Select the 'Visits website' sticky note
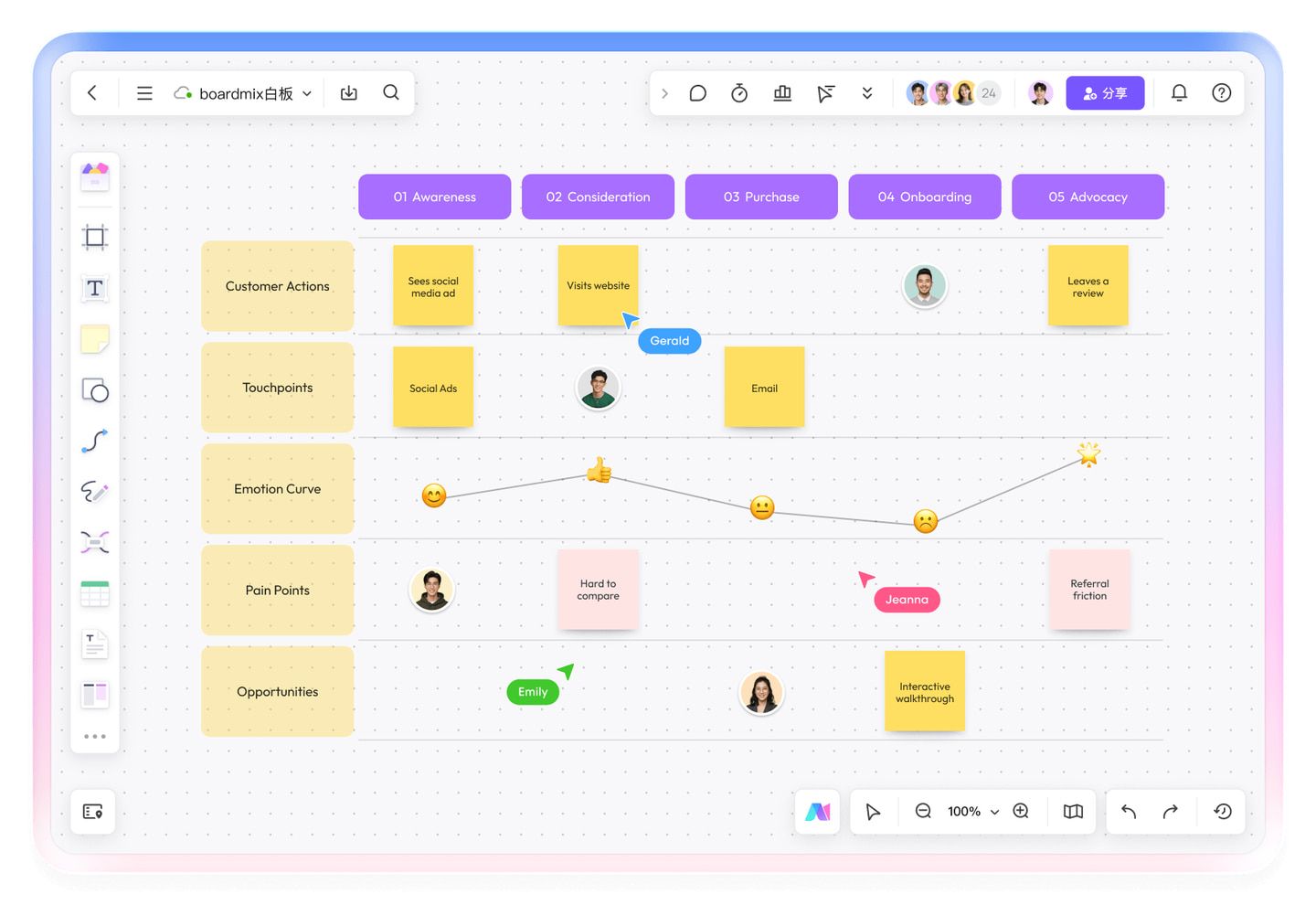The image size is (1316, 905). point(598,285)
